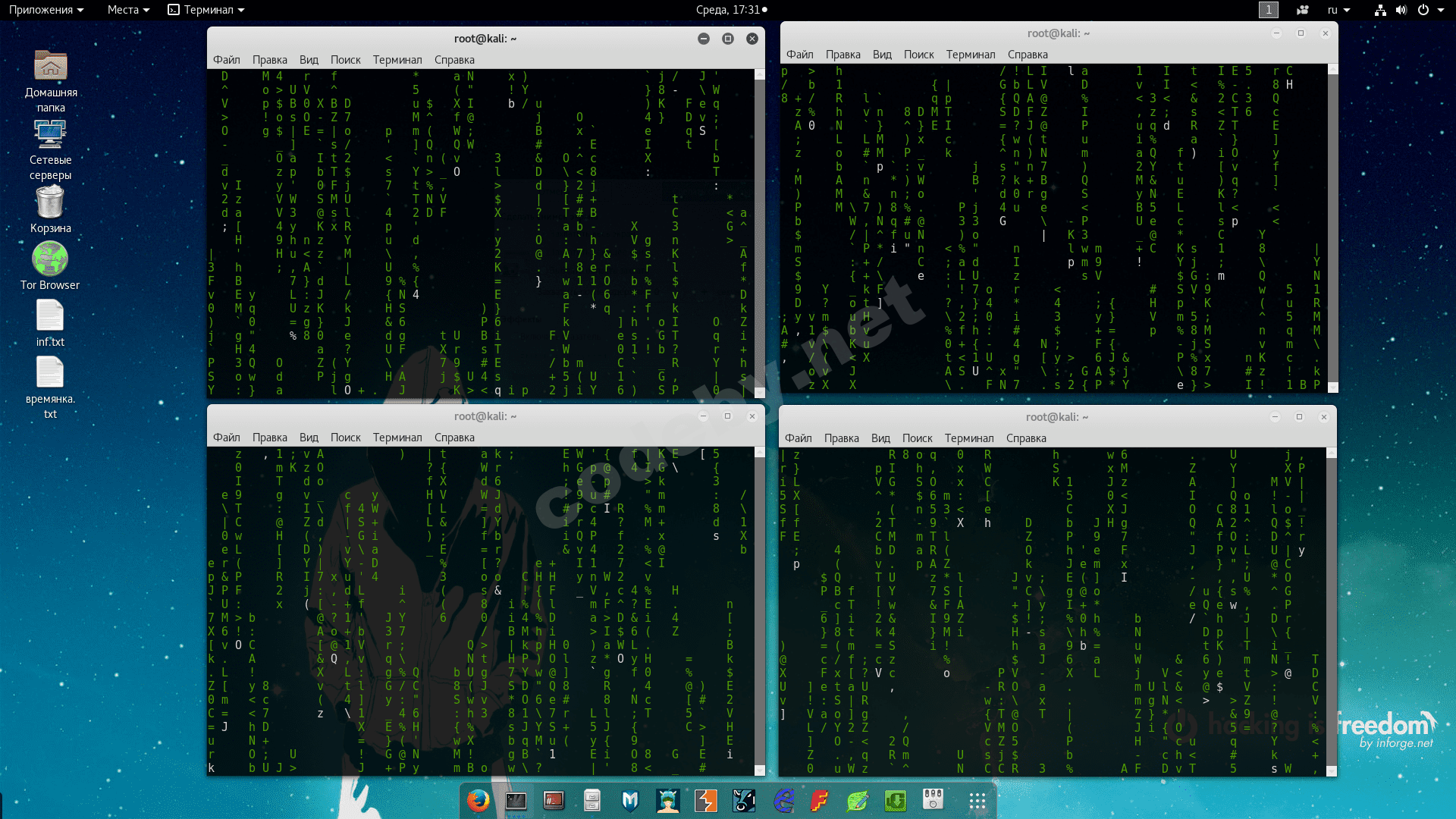Viewport: 1456px width, 819px height.
Task: Launch Burp Suite from the dock
Action: pyautogui.click(x=706, y=801)
